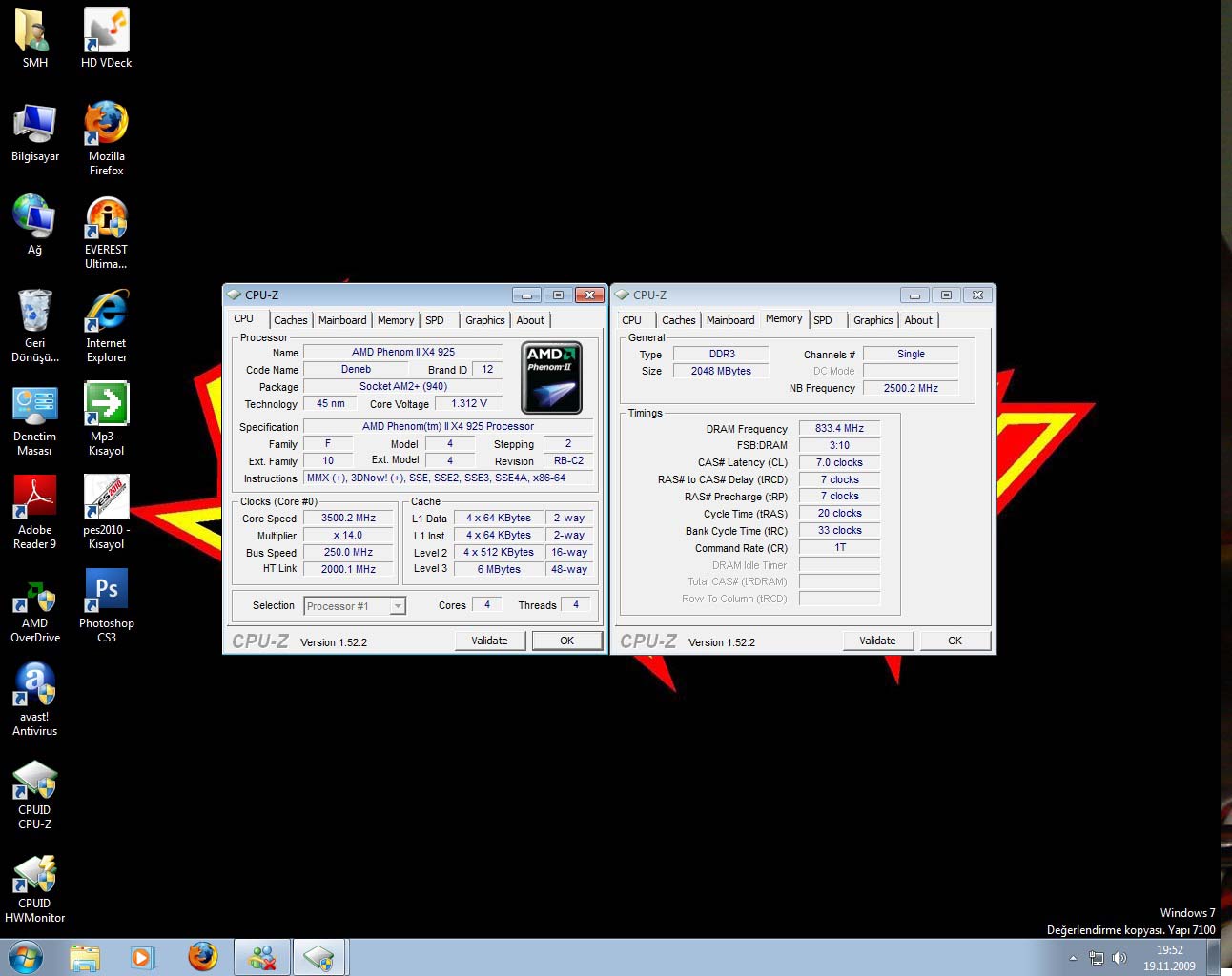Open Mainboard tab in processor CPU-Z window
This screenshot has height=976, width=1232.
tap(342, 320)
